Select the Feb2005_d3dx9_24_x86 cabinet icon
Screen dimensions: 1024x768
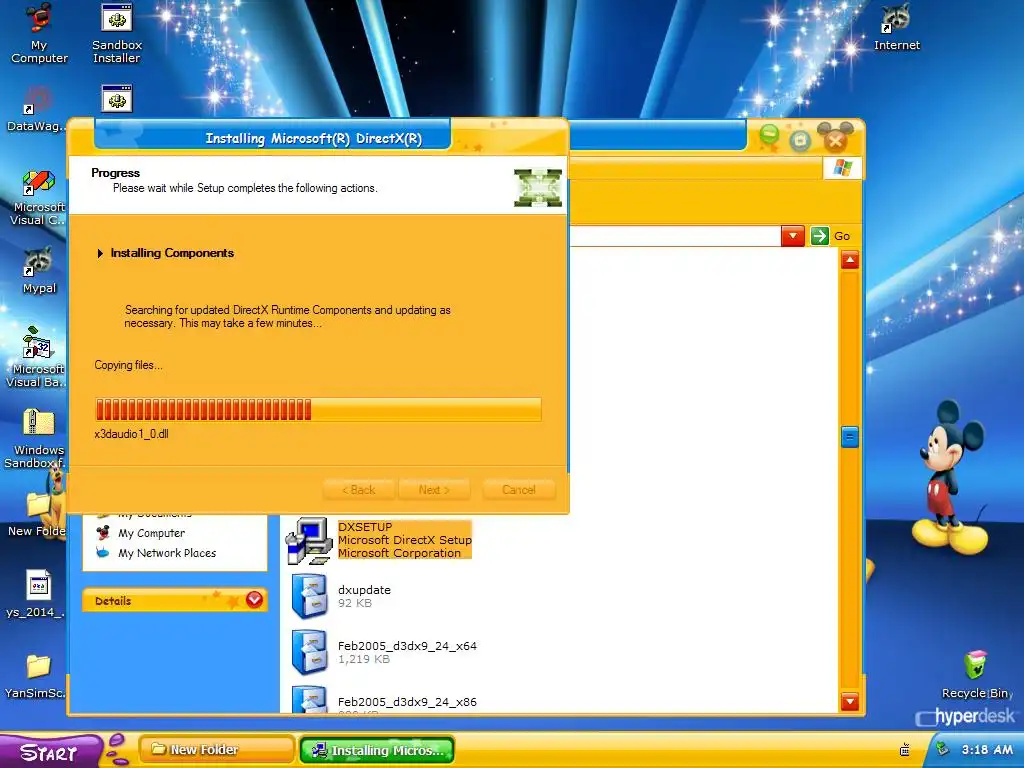click(x=310, y=699)
